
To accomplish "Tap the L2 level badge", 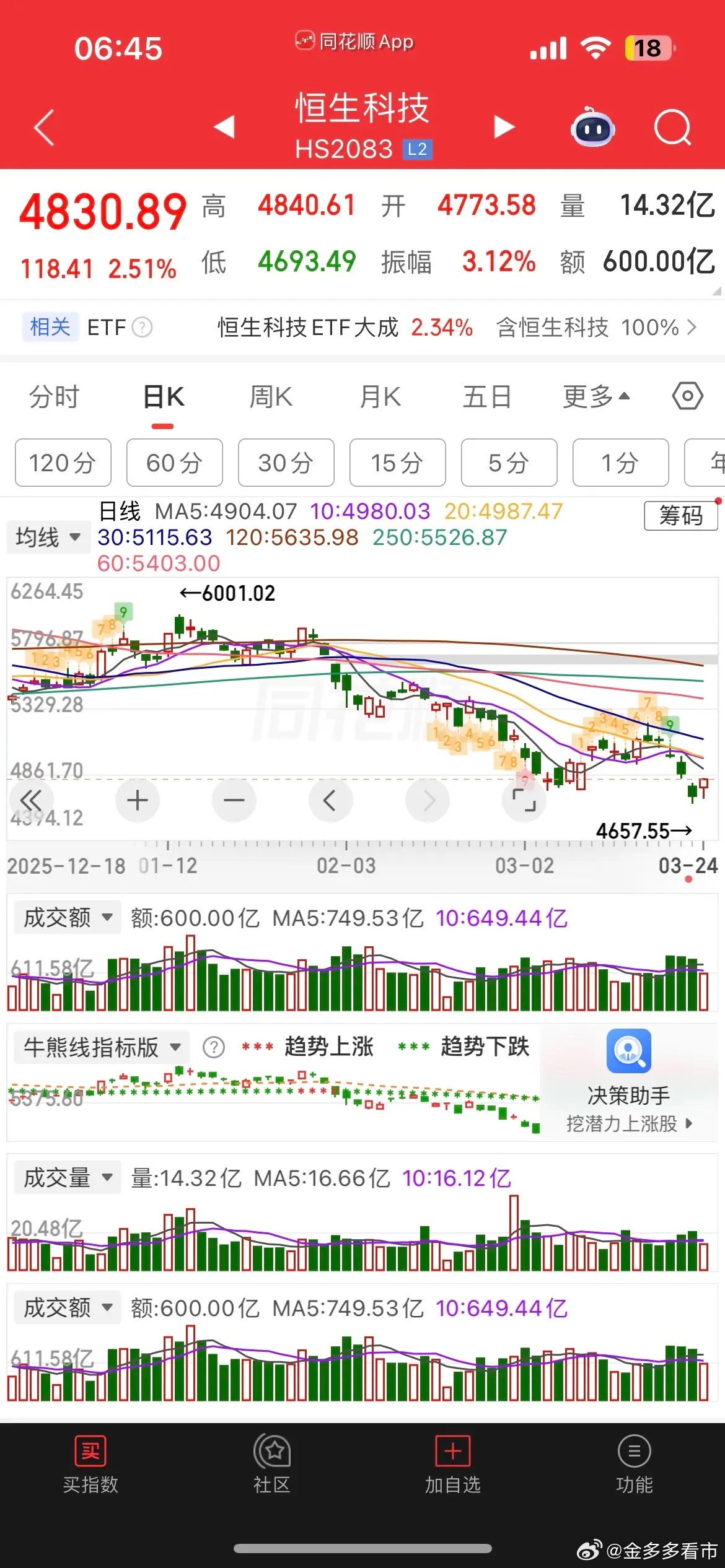I will [417, 149].
